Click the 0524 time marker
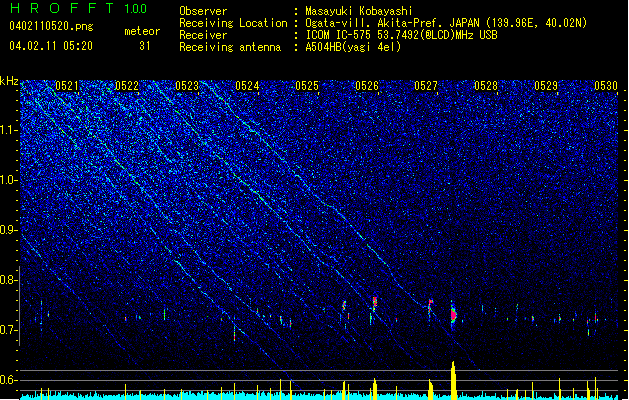 pyautogui.click(x=247, y=86)
